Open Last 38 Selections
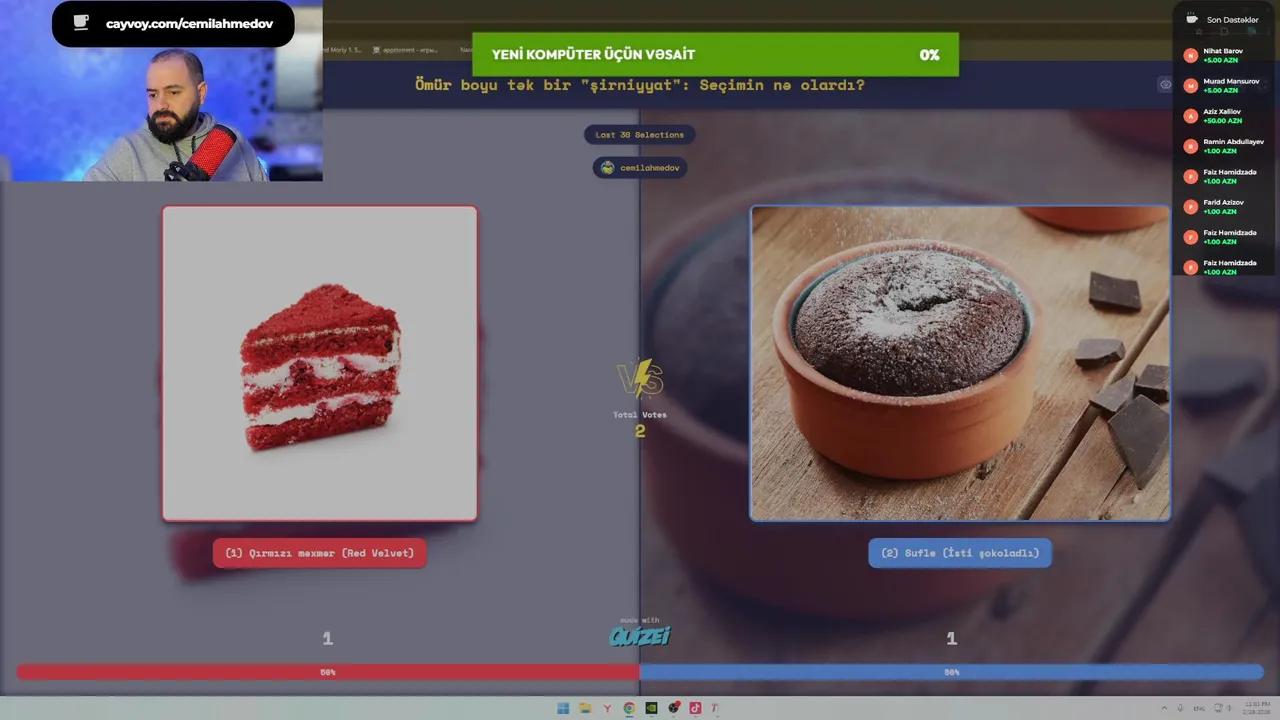 [x=640, y=135]
